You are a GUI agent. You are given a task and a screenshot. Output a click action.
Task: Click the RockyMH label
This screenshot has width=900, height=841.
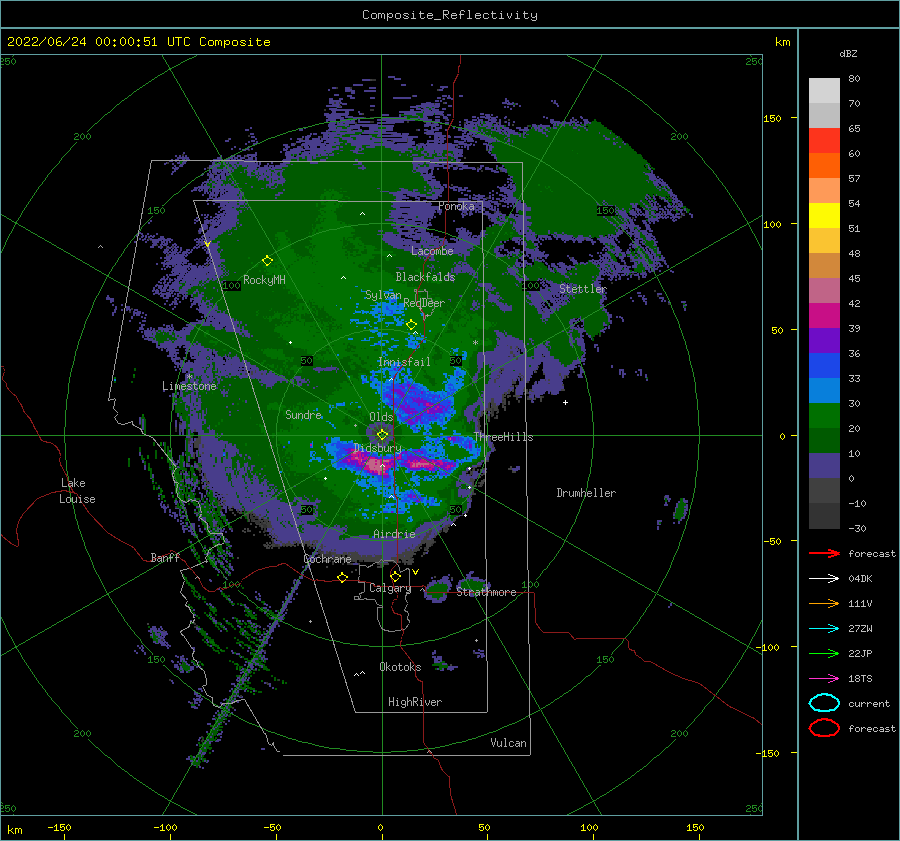click(x=264, y=280)
